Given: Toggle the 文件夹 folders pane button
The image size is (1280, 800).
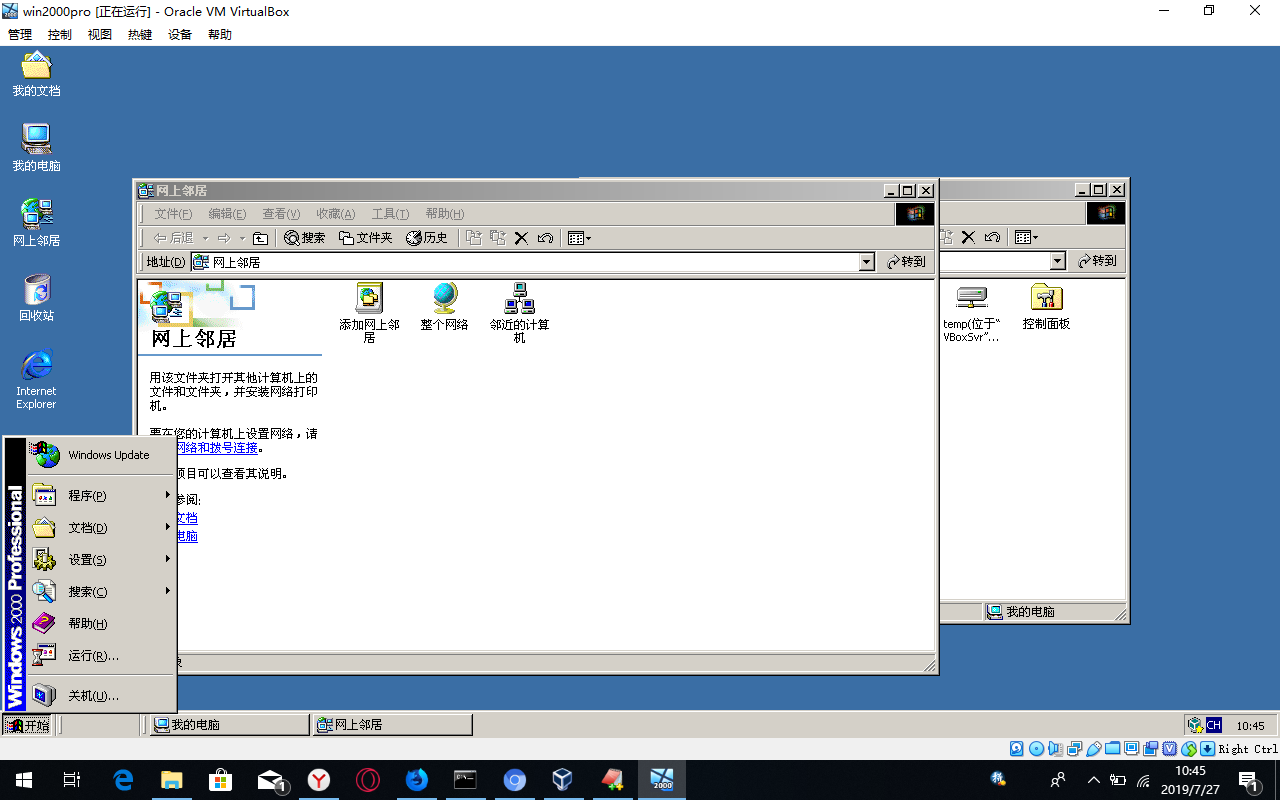Looking at the screenshot, I should [x=365, y=238].
